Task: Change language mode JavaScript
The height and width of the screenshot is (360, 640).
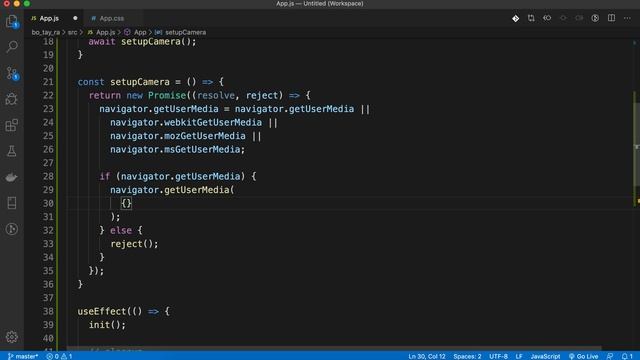Action: pos(545,356)
